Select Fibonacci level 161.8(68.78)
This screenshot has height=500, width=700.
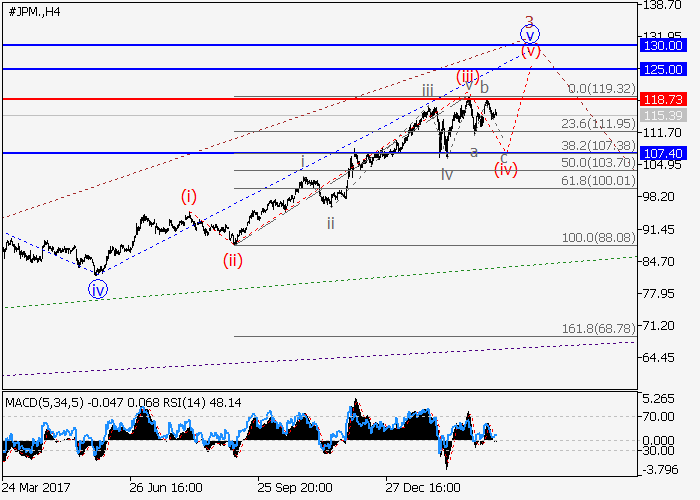[598, 329]
